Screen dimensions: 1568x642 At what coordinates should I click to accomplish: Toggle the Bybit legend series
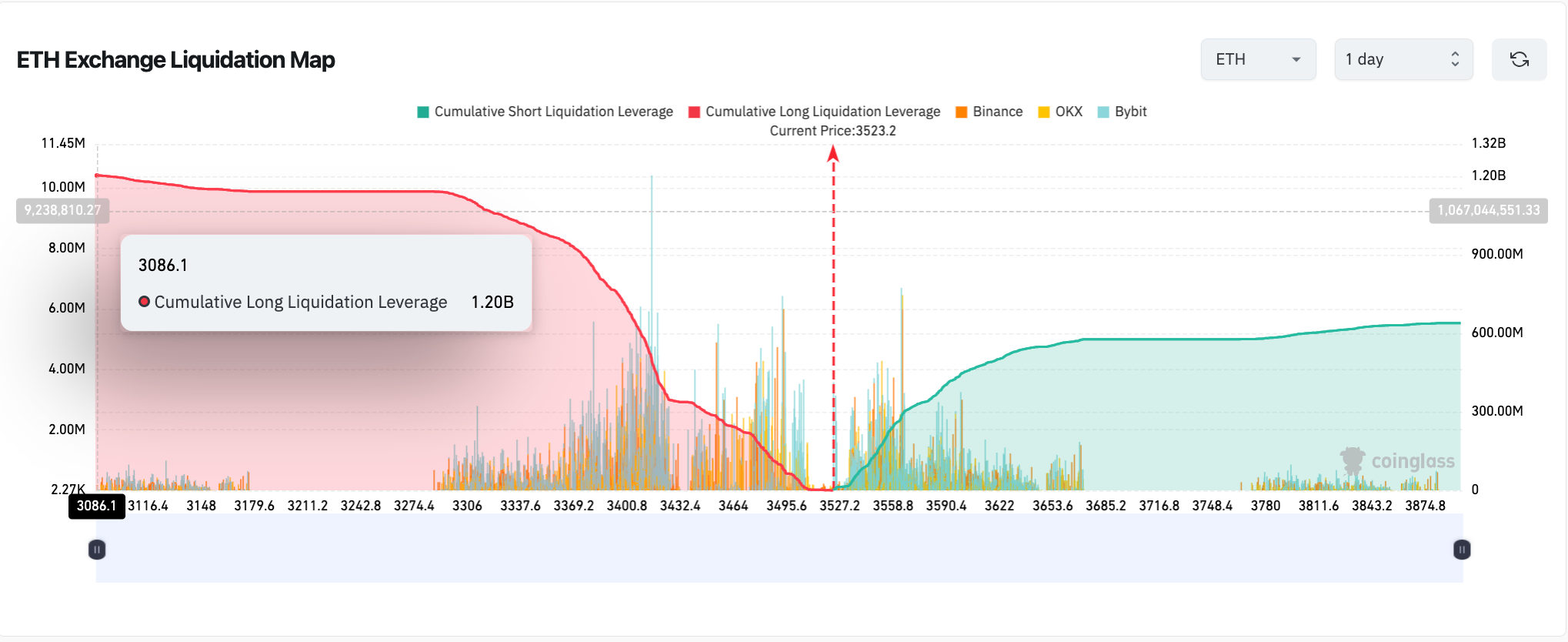1122,112
